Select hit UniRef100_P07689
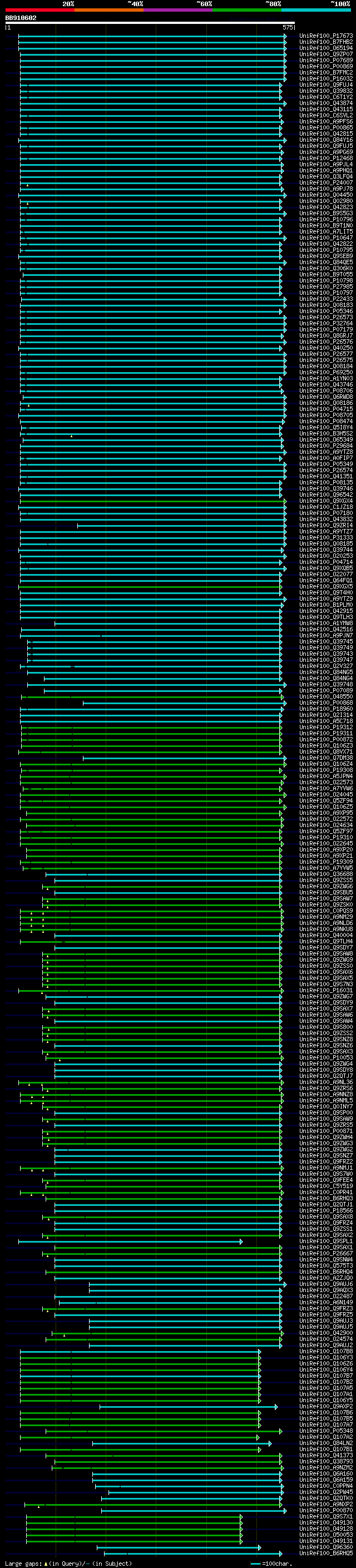This screenshot has height=1568, width=356. coord(326,60)
